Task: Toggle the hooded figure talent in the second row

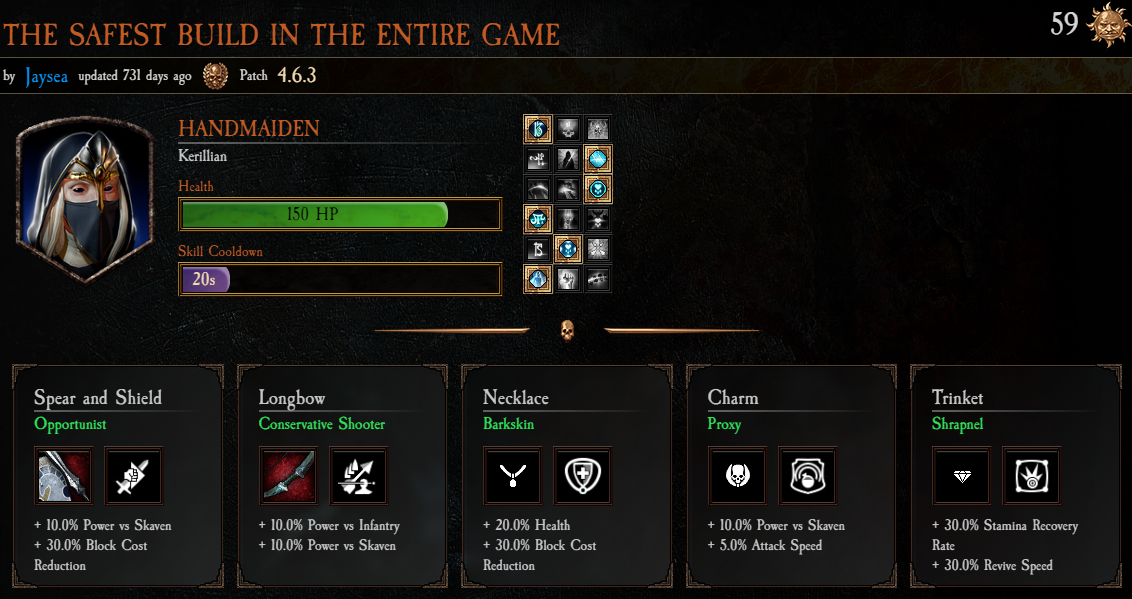Action: click(567, 159)
